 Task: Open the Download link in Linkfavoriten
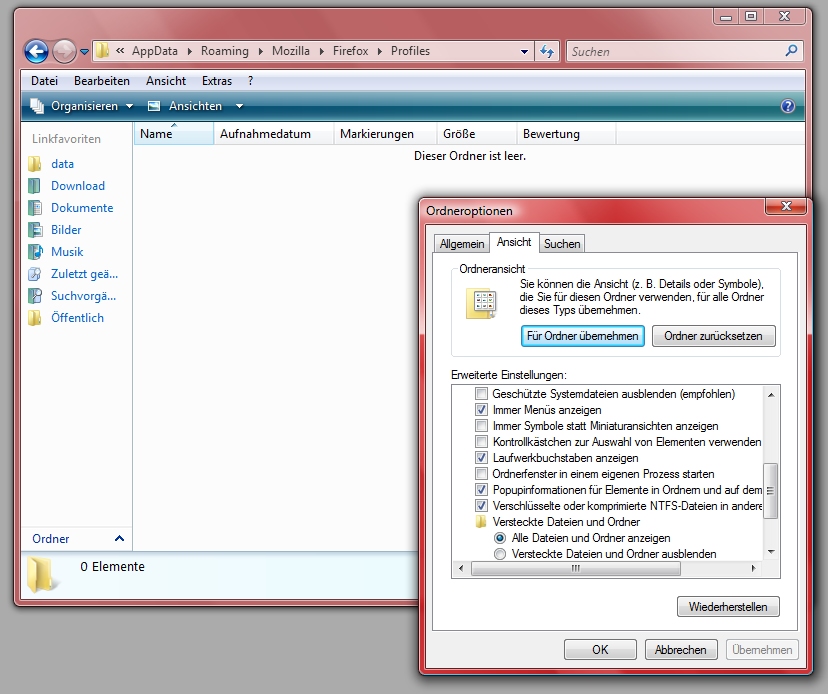coord(78,186)
